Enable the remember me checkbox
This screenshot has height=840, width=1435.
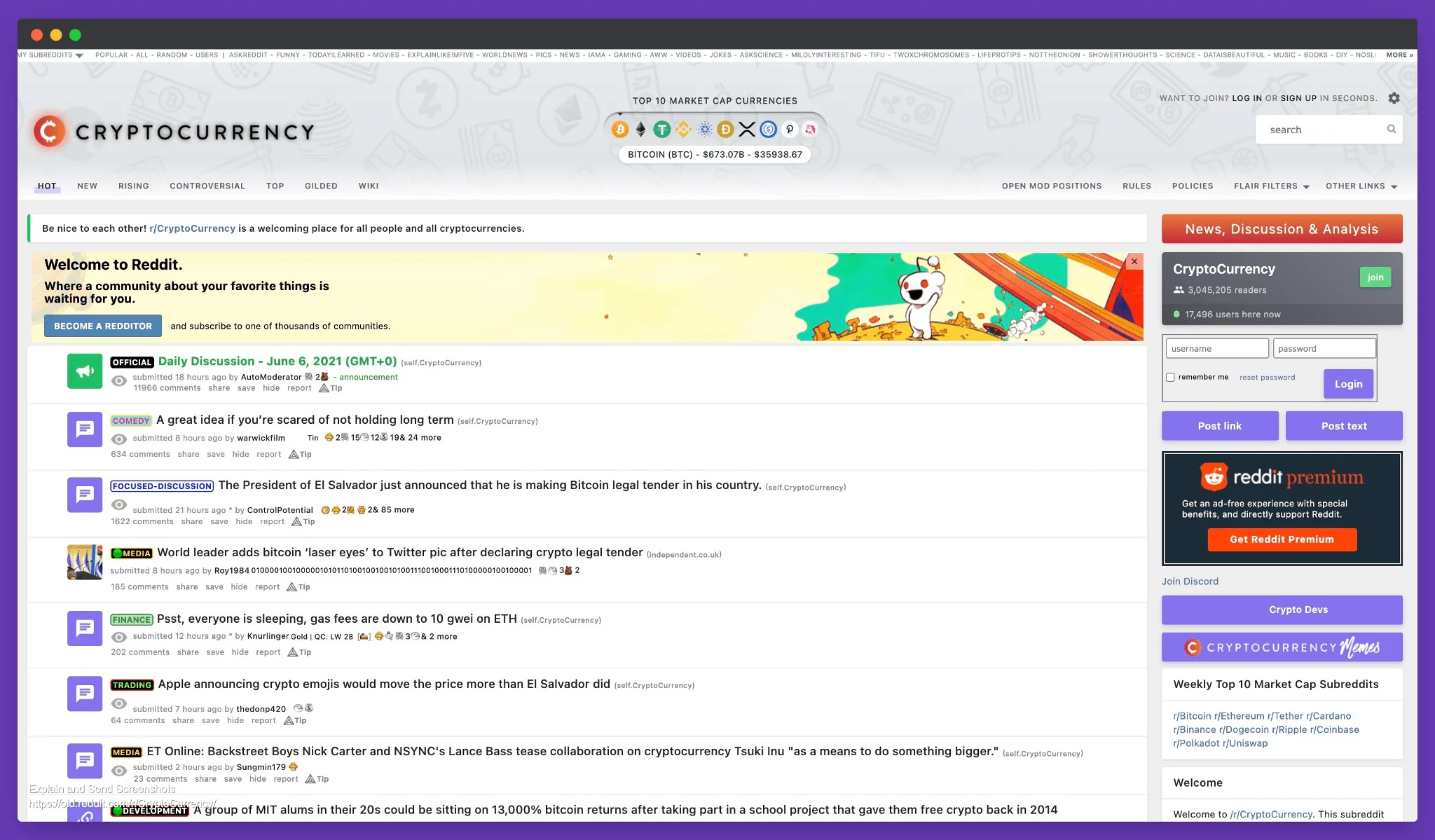click(x=1170, y=377)
